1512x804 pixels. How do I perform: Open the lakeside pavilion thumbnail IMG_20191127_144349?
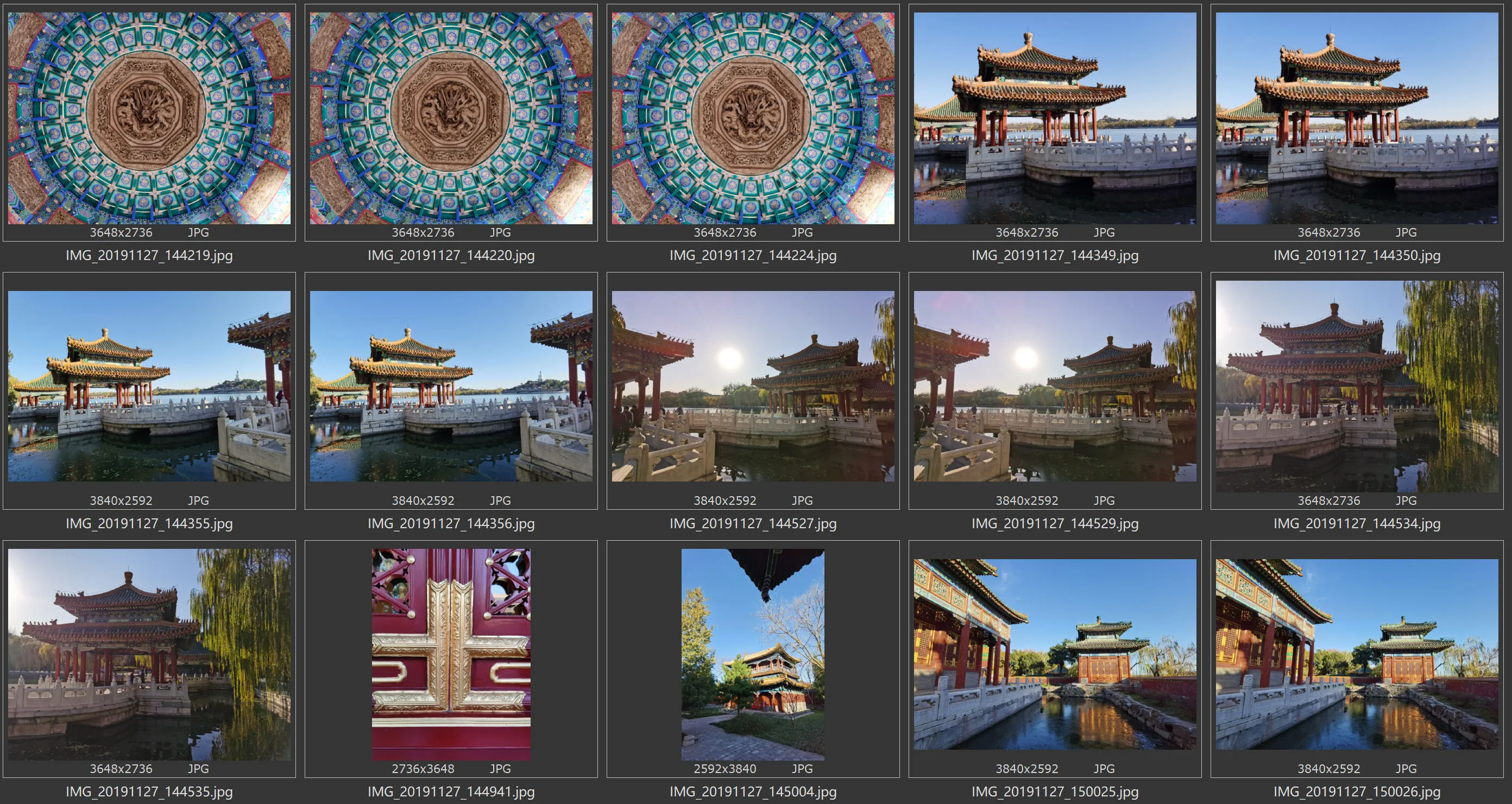1055,118
